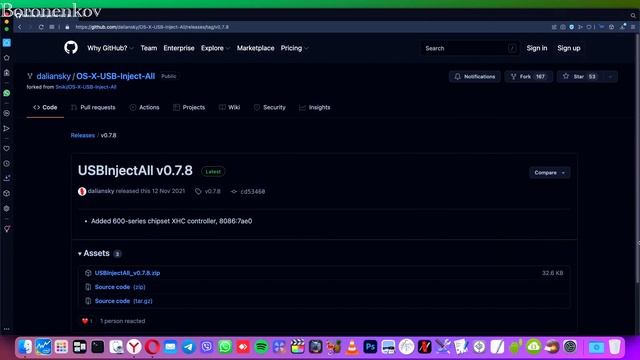Open commit cd53468 link
This screenshot has height=360, width=640.
click(x=253, y=191)
